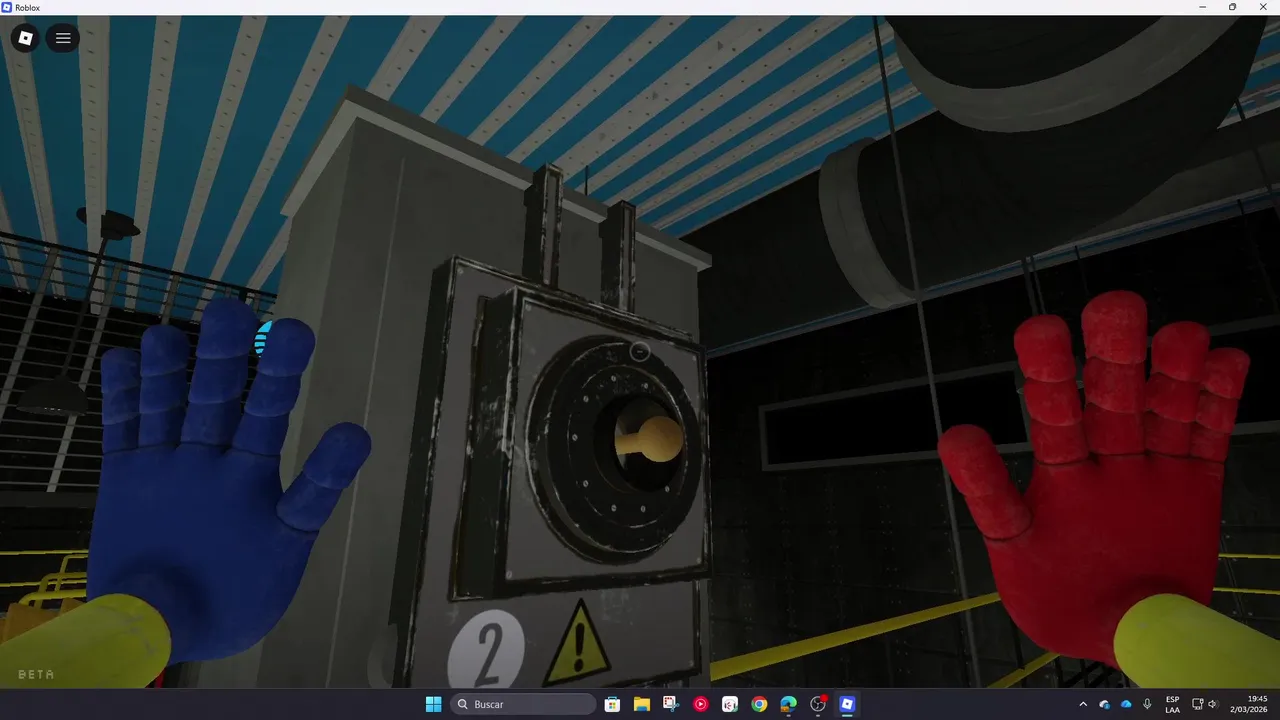This screenshot has height=720, width=1280.
Task: Open the OneDrive cloud tray icon
Action: [1126, 704]
